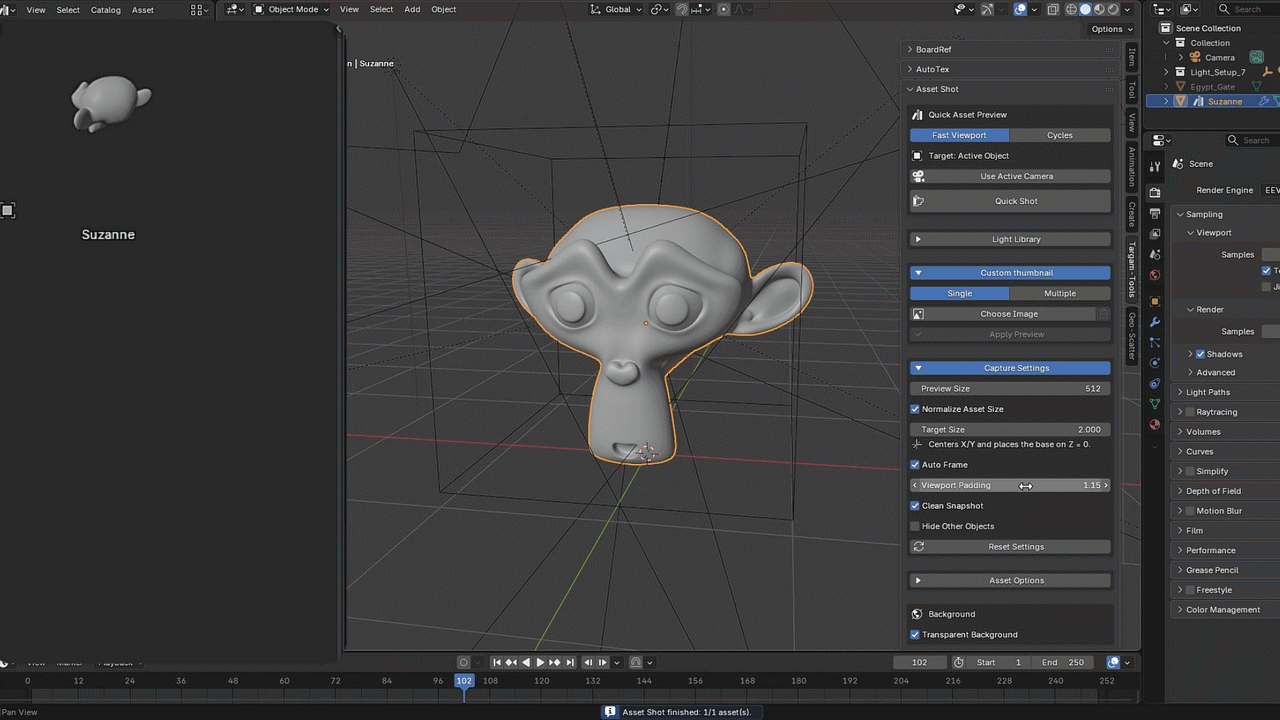Disable the Transparent Background checkbox
Image resolution: width=1280 pixels, height=720 pixels.
915,635
